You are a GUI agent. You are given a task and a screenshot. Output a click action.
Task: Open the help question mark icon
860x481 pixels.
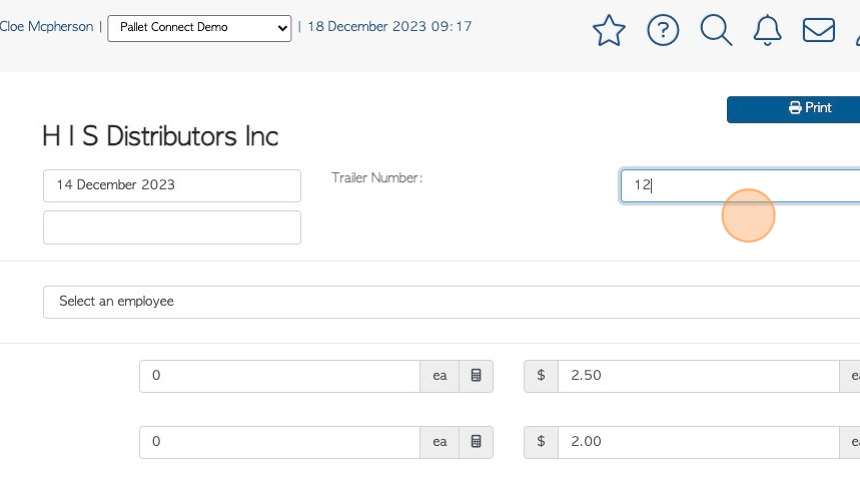663,30
